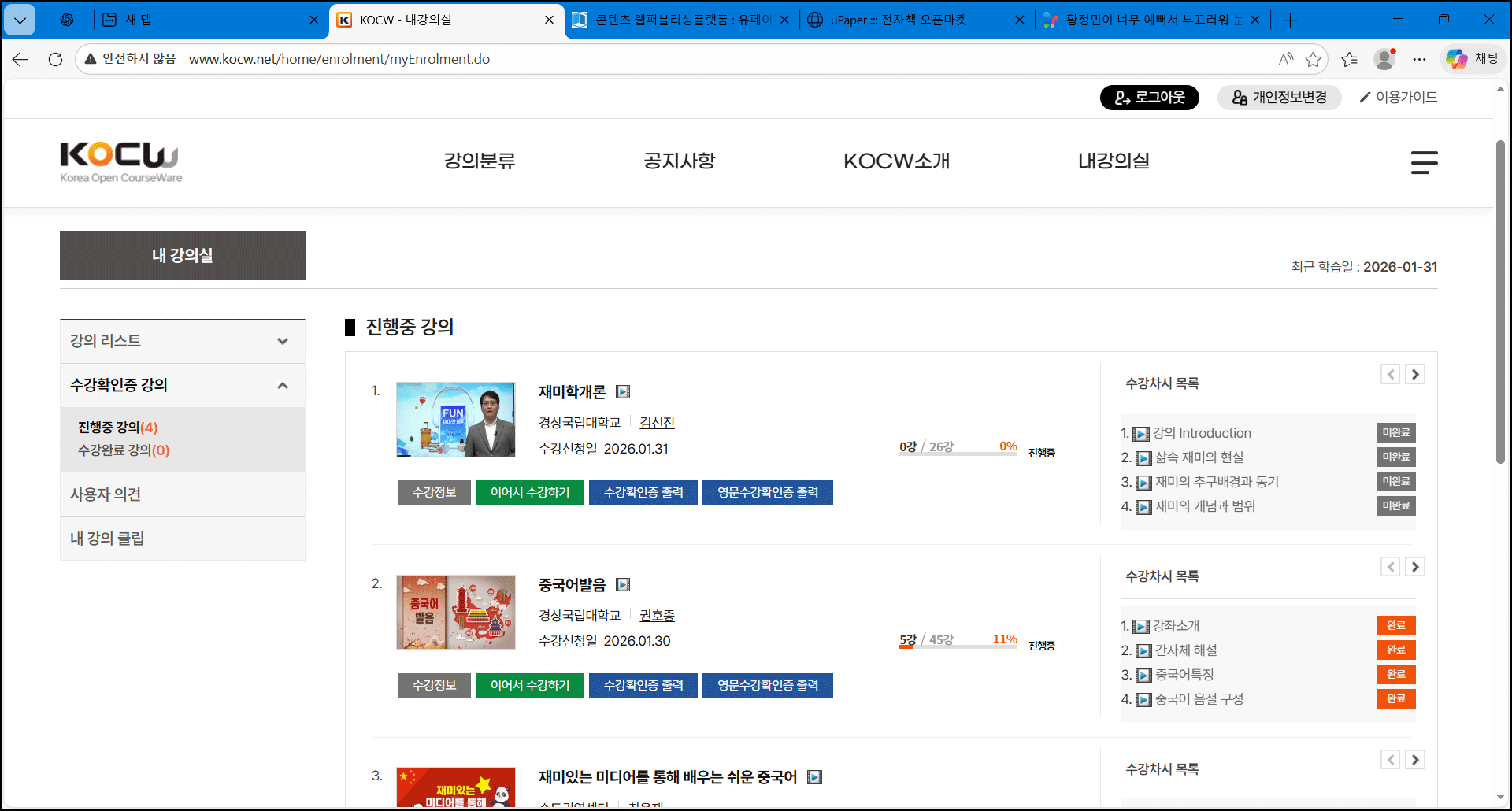Click play icon for 재미의 추구배경과 동기
Image resolution: width=1512 pixels, height=811 pixels.
1143,483
